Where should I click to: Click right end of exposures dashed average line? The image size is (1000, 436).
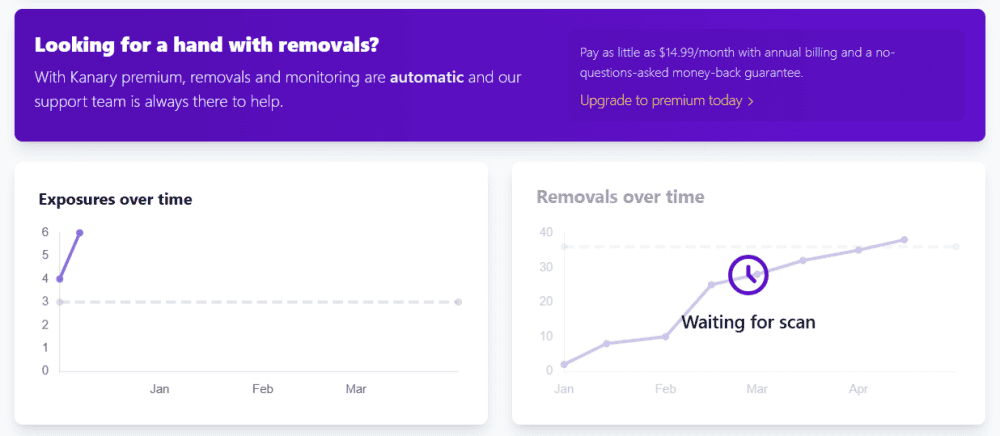point(458,302)
